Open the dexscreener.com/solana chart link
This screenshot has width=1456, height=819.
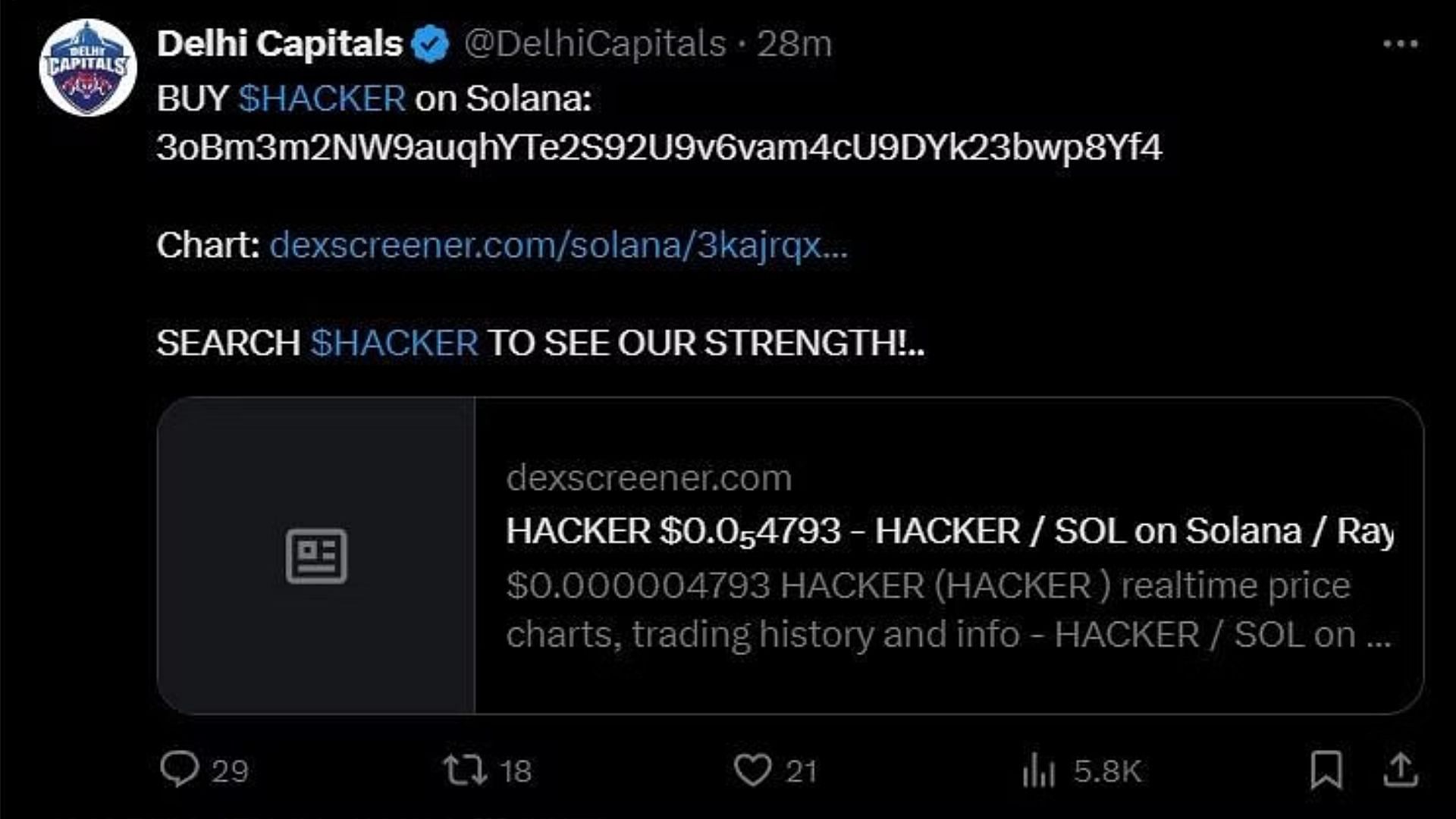(x=558, y=245)
